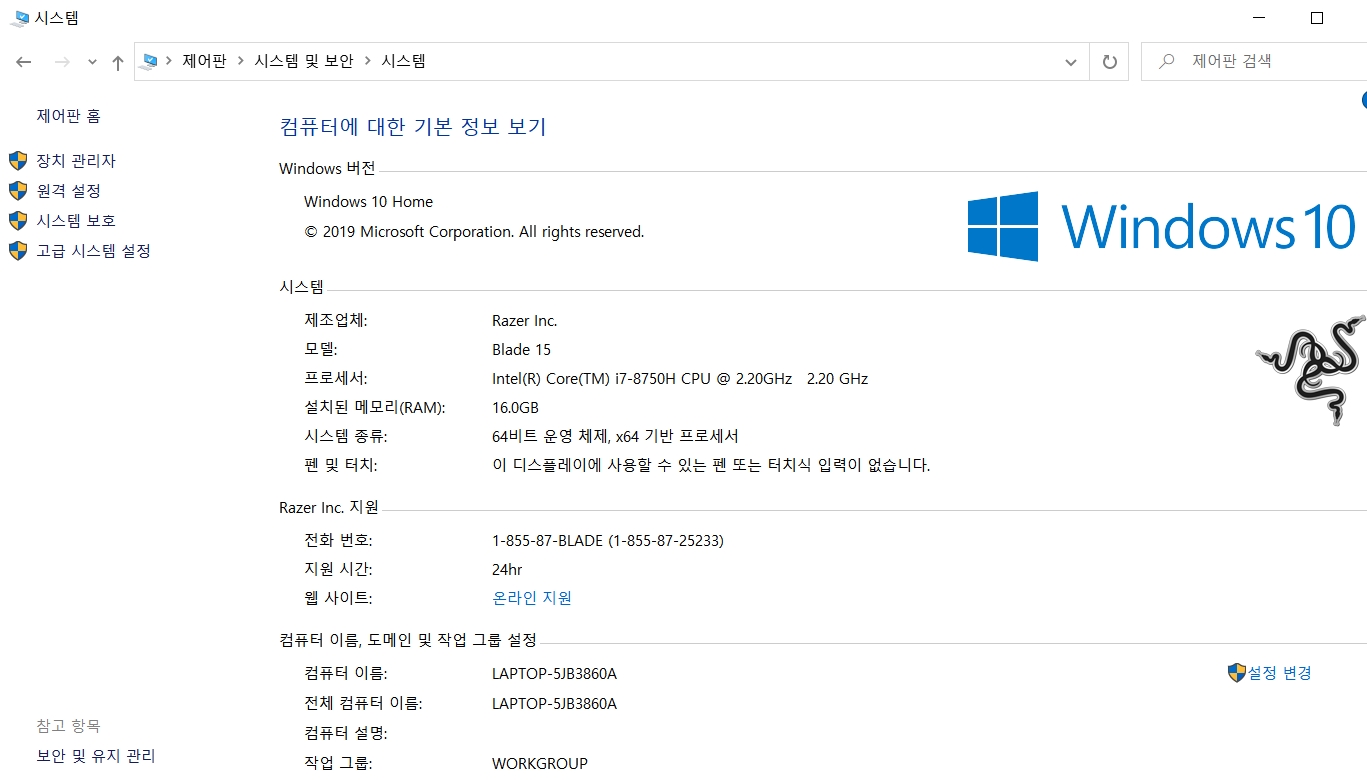Click LAPTOP-5JB3860A next to 컴퓨터 이름
This screenshot has width=1367, height=780.
554,674
